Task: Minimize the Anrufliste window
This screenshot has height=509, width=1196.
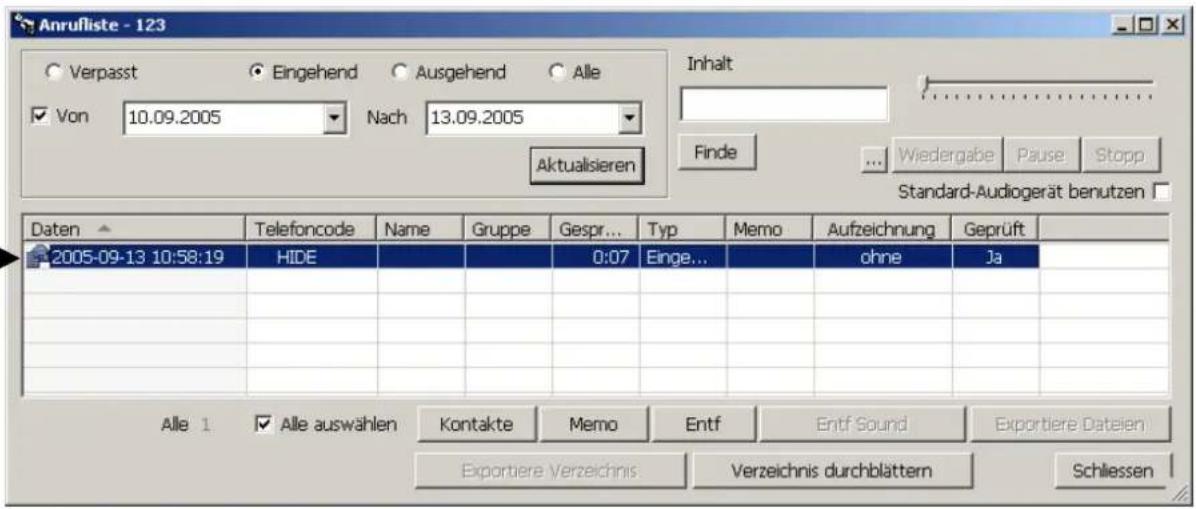Action: coord(1124,25)
